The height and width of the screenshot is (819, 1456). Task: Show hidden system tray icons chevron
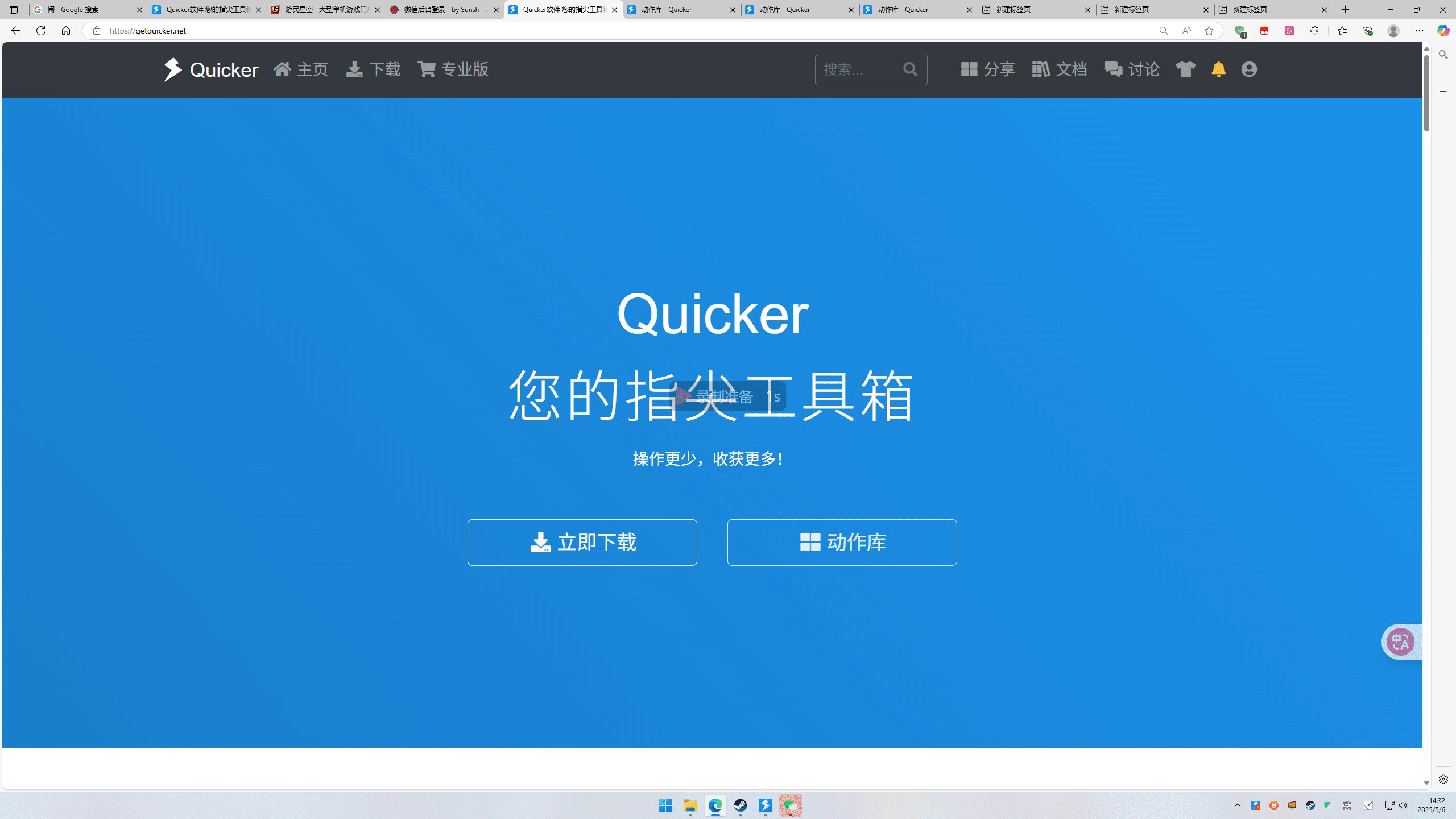(x=1238, y=805)
